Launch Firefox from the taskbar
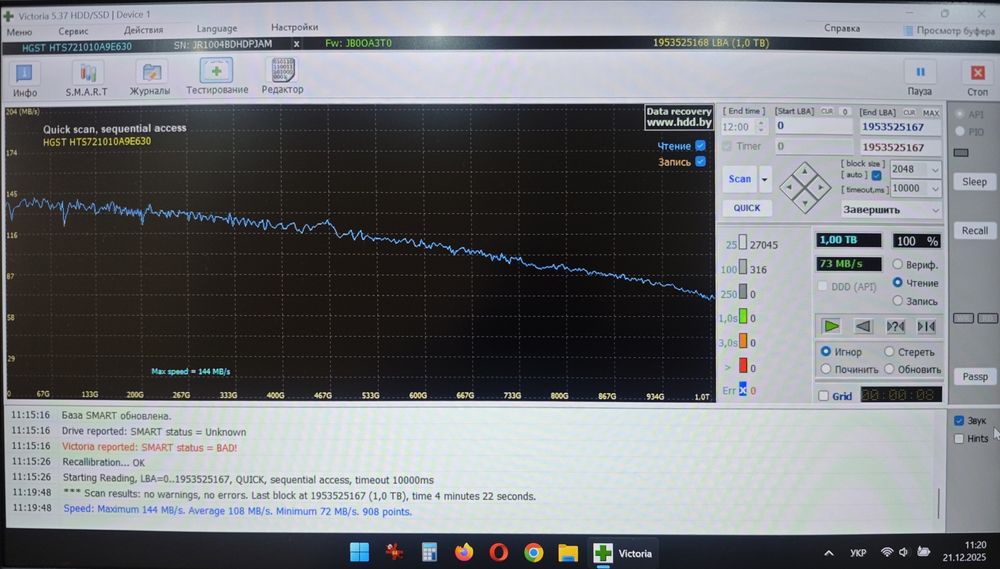Screen dimensions: 1000x569 point(464,552)
